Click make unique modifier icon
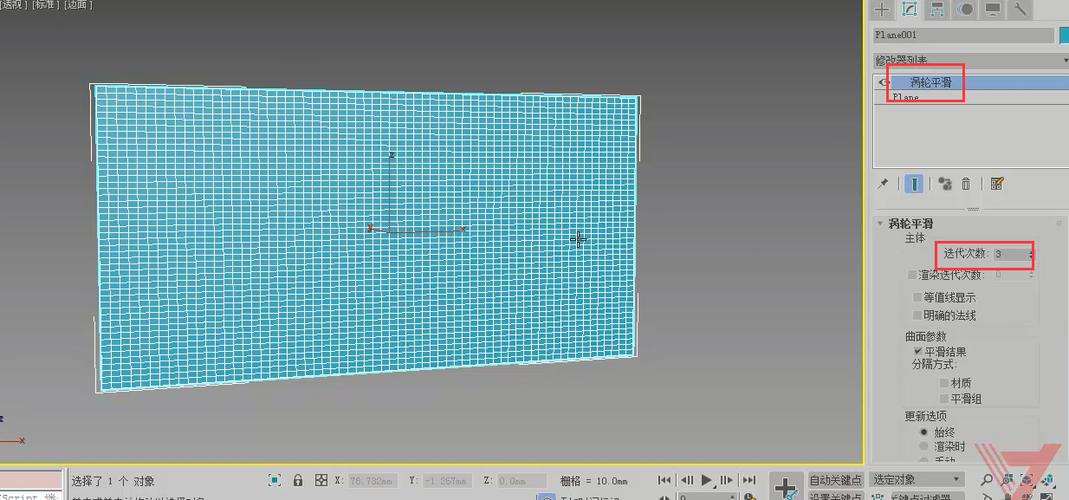This screenshot has height=500, width=1069. tap(944, 184)
